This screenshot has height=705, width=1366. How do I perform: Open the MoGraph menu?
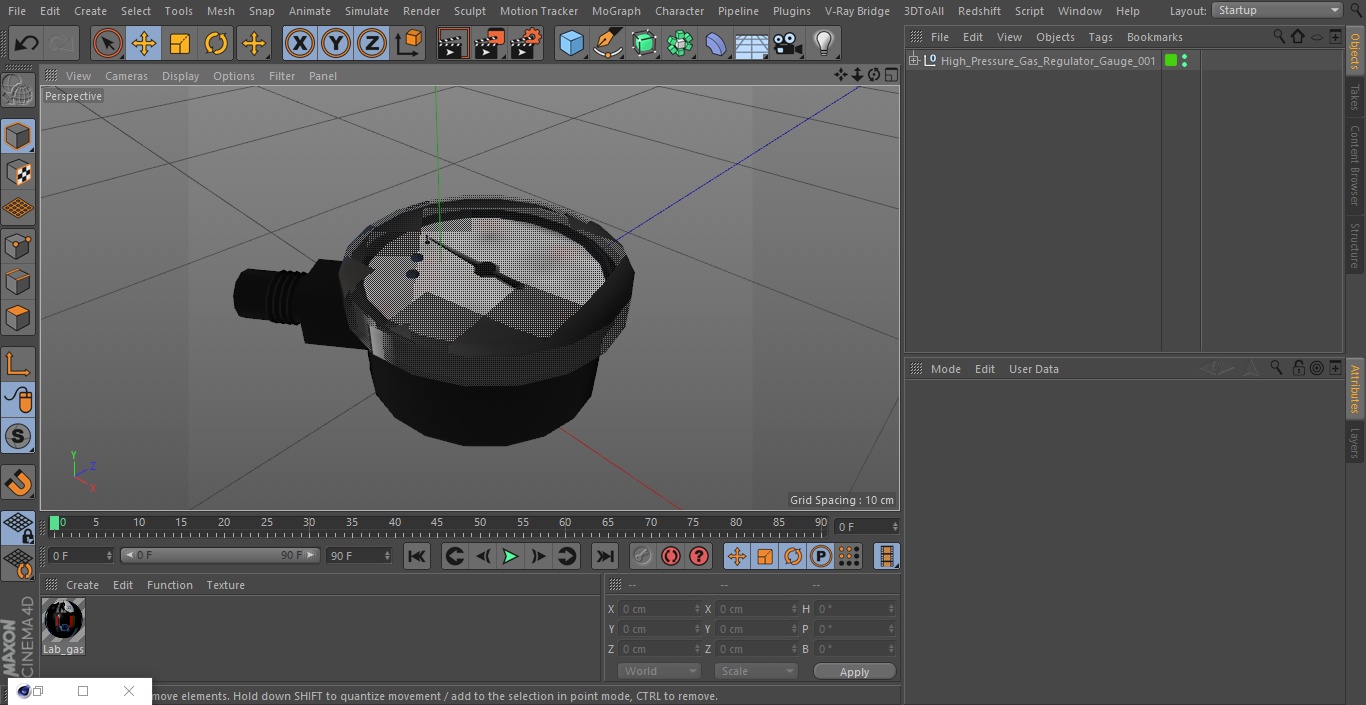point(616,11)
